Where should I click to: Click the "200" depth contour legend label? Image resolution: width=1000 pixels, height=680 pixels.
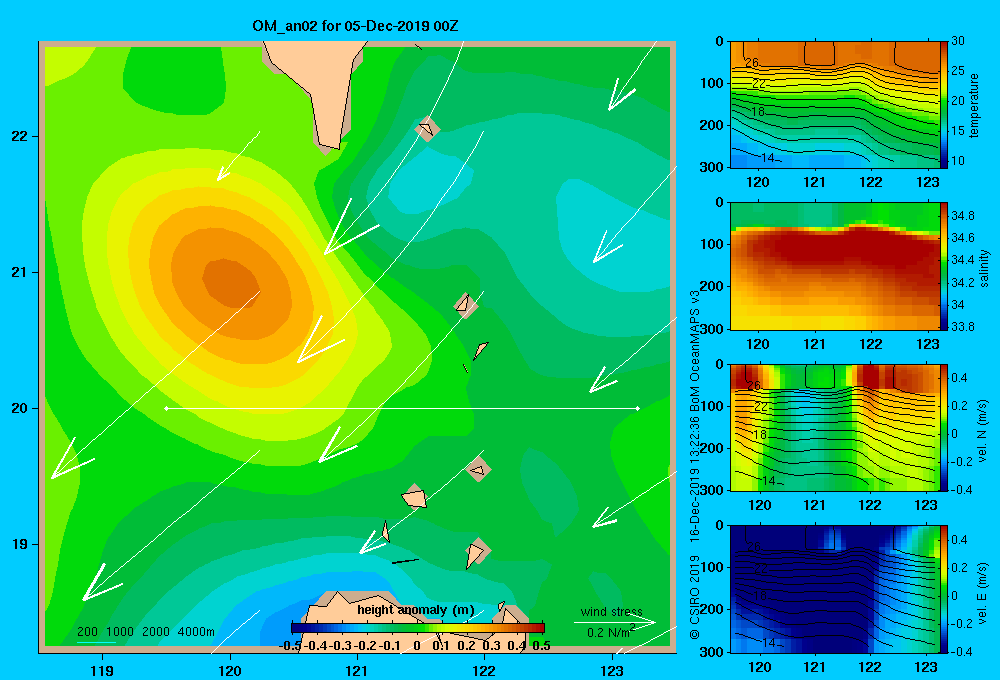87,632
